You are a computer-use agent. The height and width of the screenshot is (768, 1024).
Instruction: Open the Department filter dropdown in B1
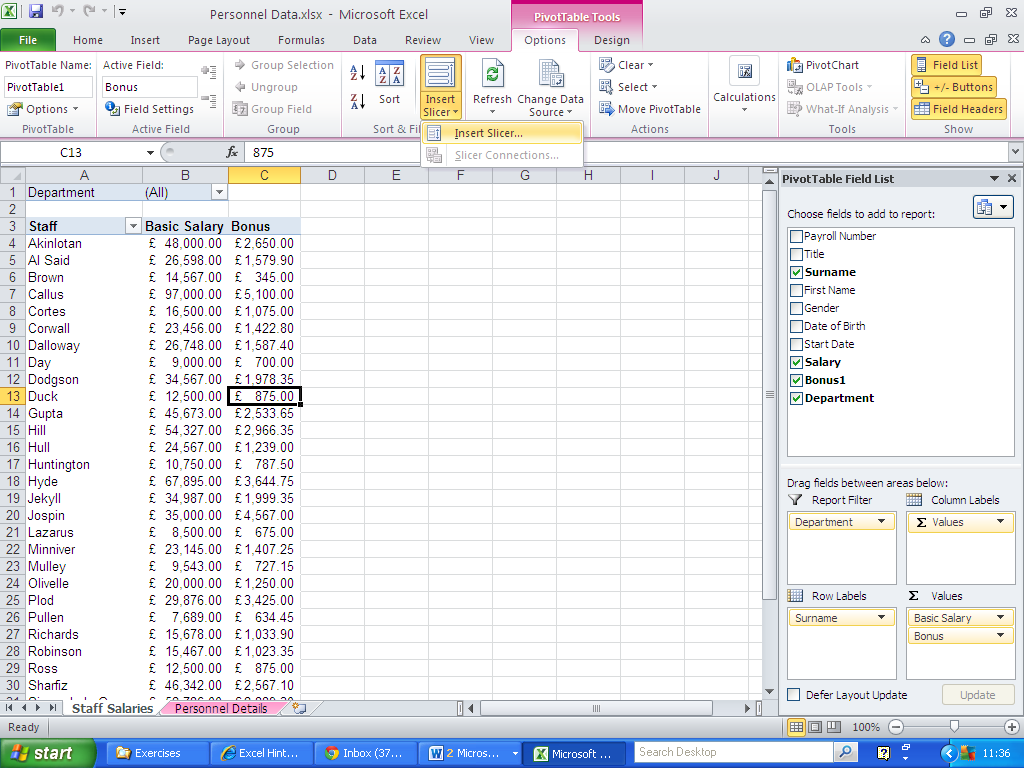[x=219, y=192]
